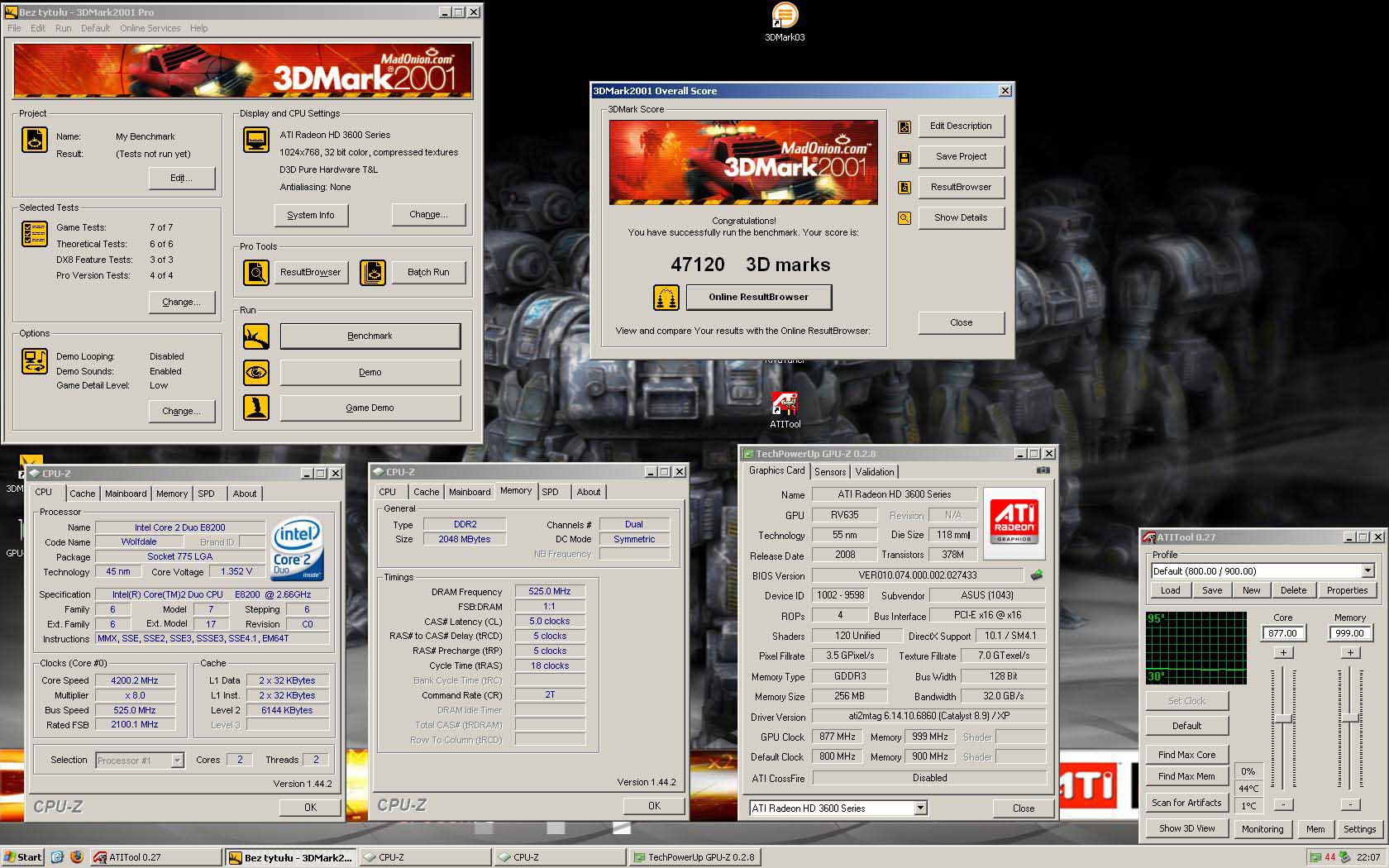
Task: Click the Online ResultBrowser button
Action: point(758,297)
